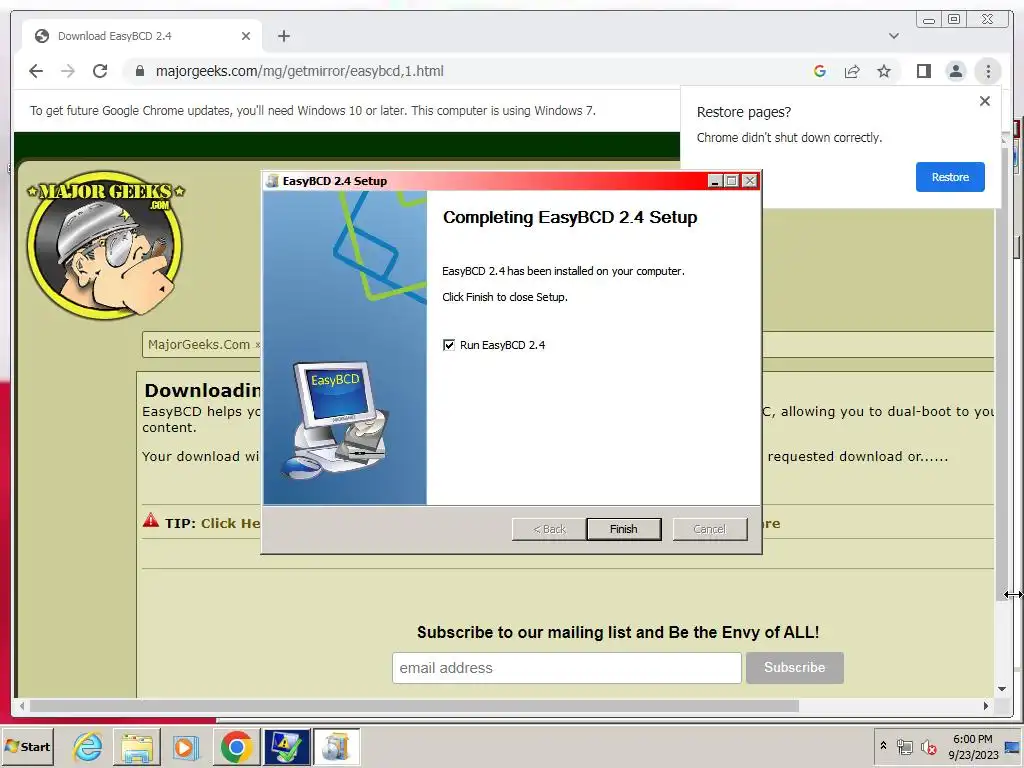Image resolution: width=1024 pixels, height=768 pixels.
Task: Click Chrome's forward arrow
Action: (68, 71)
